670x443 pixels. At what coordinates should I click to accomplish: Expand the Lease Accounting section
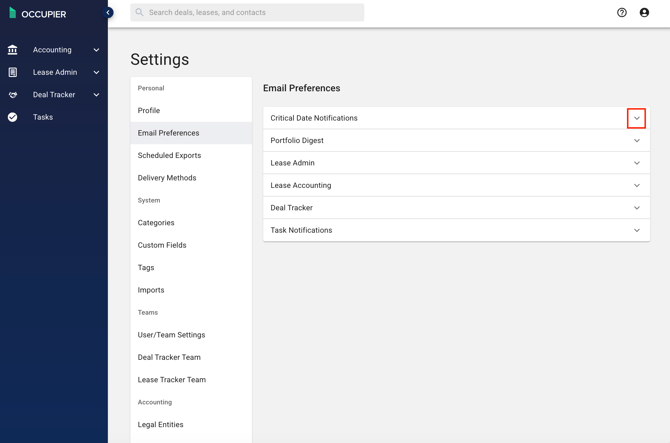pos(637,185)
